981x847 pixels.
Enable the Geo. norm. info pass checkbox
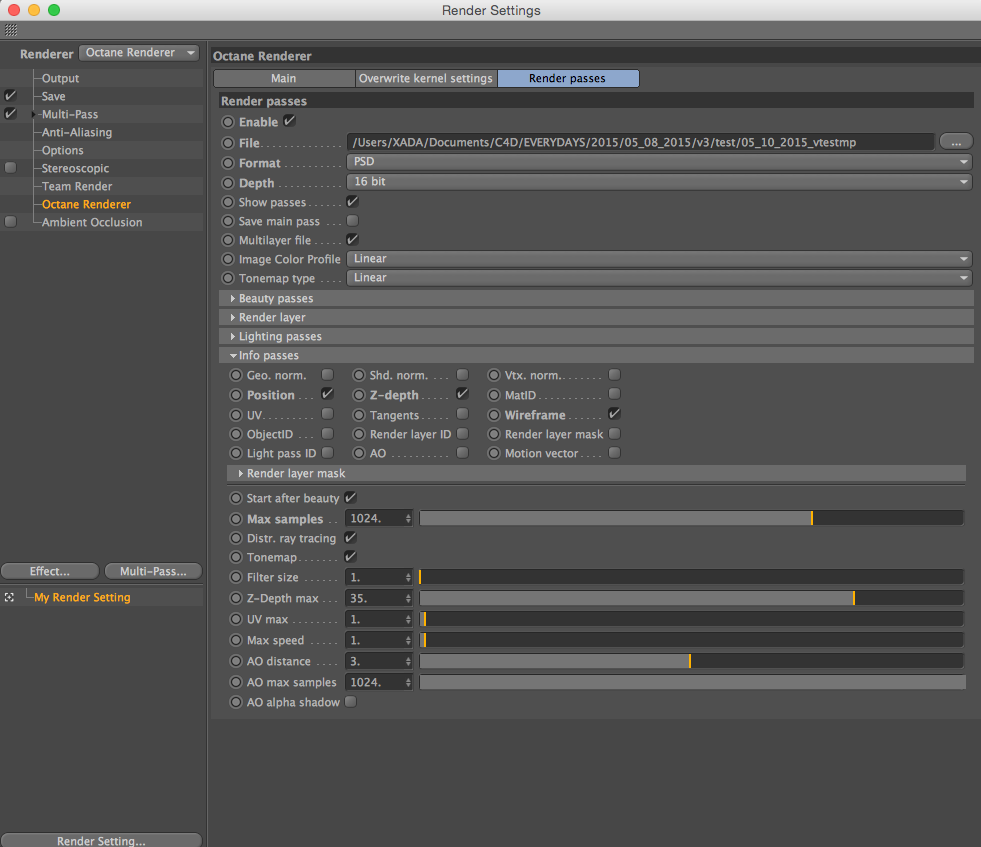tap(327, 374)
